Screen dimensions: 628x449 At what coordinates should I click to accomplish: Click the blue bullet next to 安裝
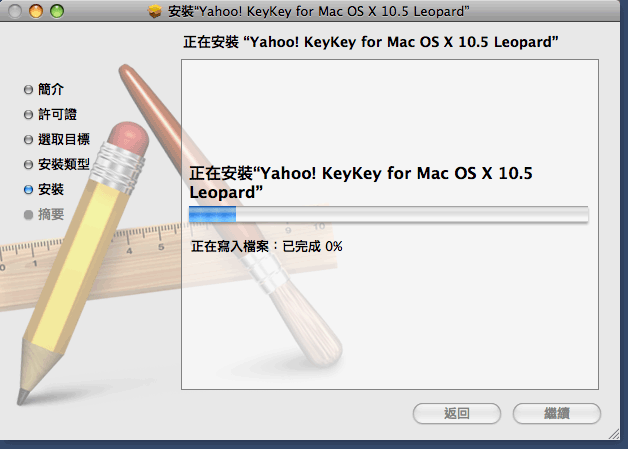pyautogui.click(x=28, y=189)
